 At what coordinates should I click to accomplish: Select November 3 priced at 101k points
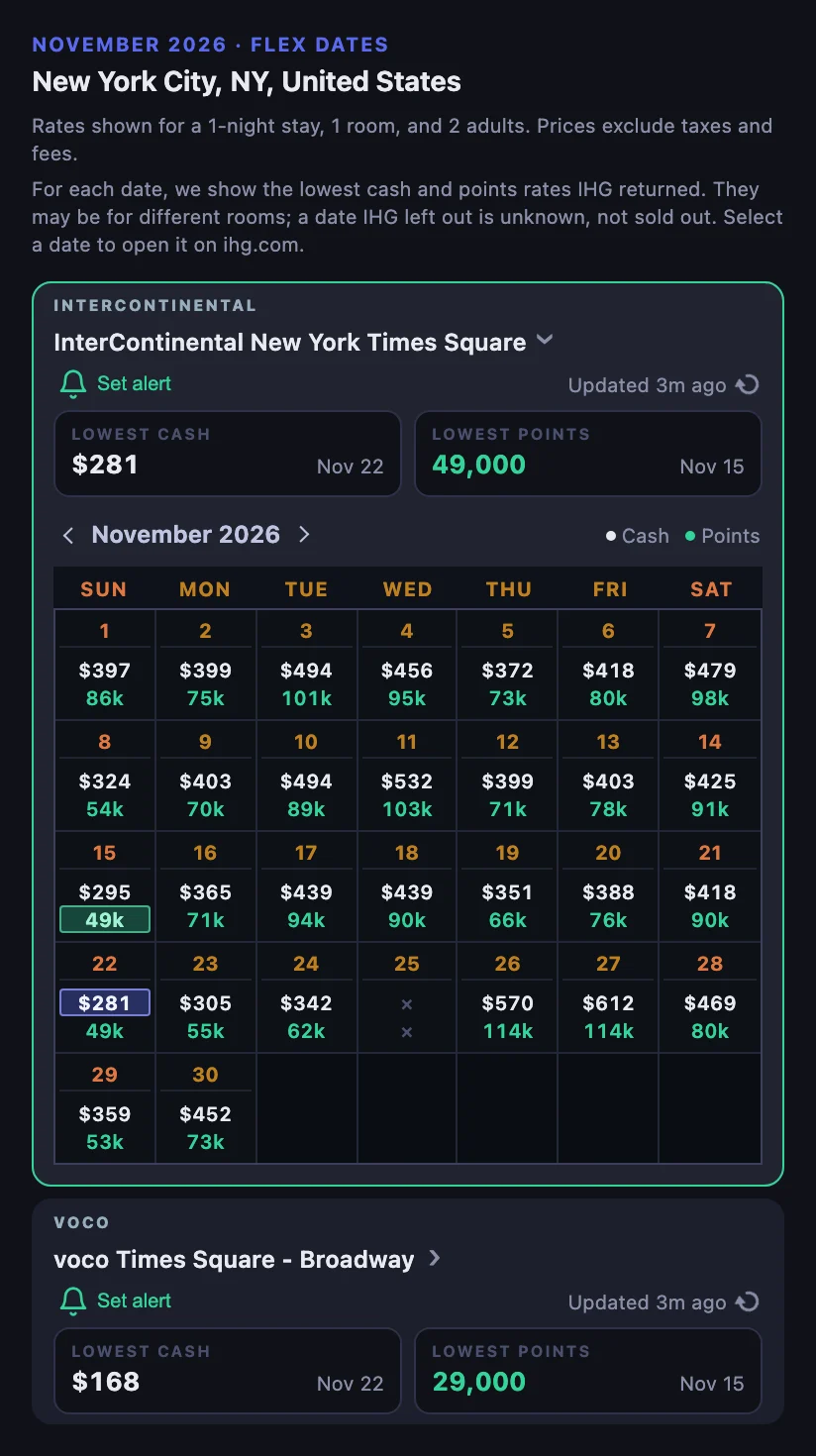307,665
